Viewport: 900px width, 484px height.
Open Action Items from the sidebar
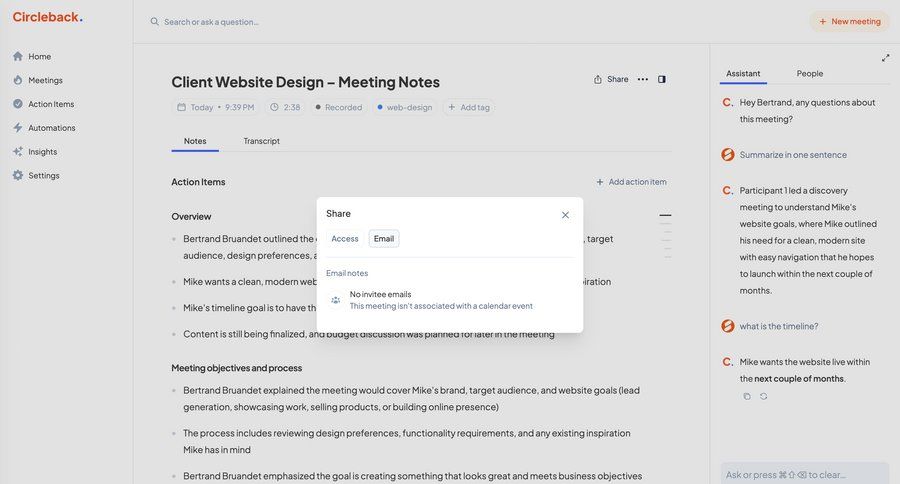(50, 104)
